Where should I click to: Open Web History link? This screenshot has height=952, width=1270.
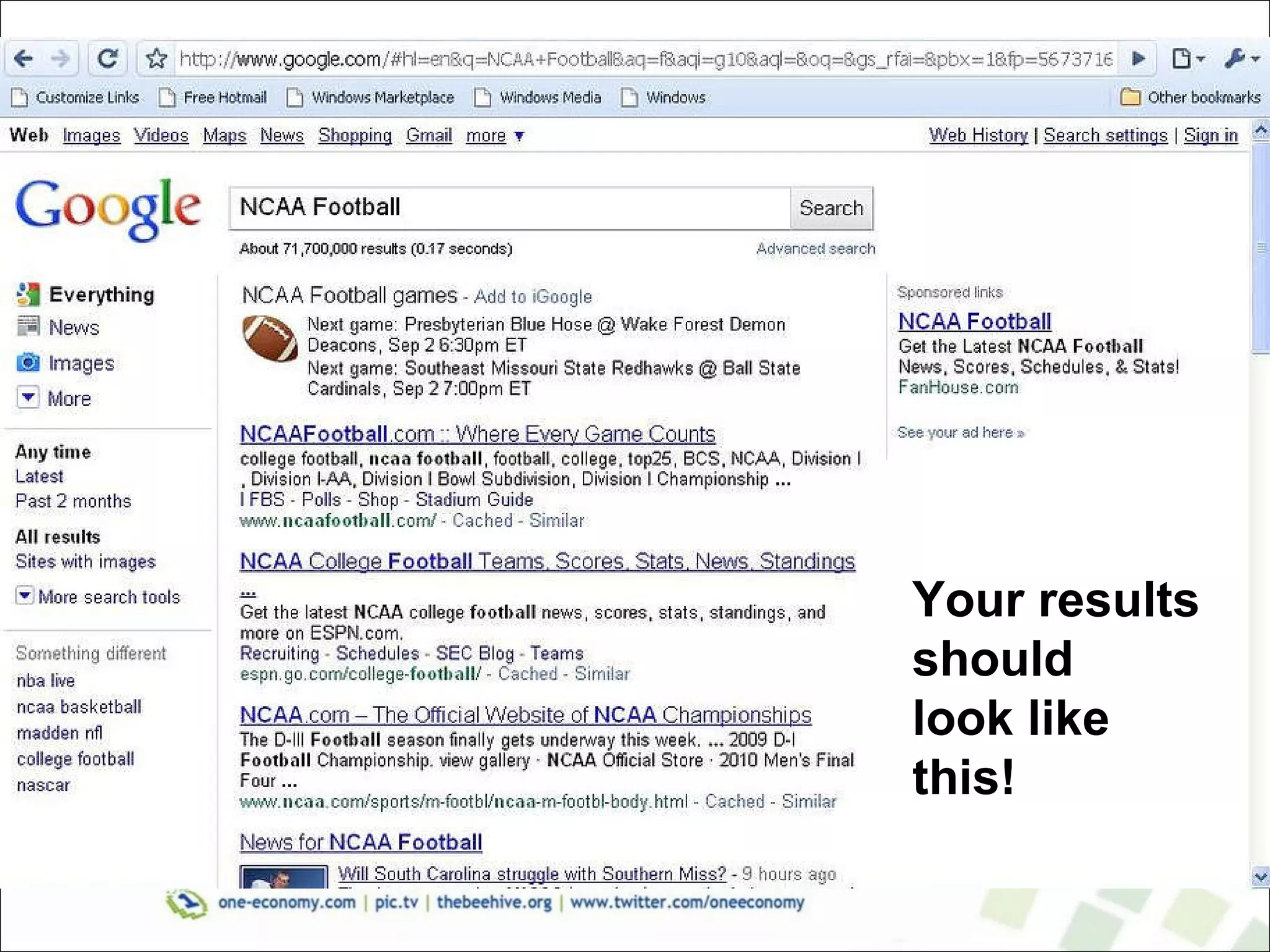click(x=978, y=135)
